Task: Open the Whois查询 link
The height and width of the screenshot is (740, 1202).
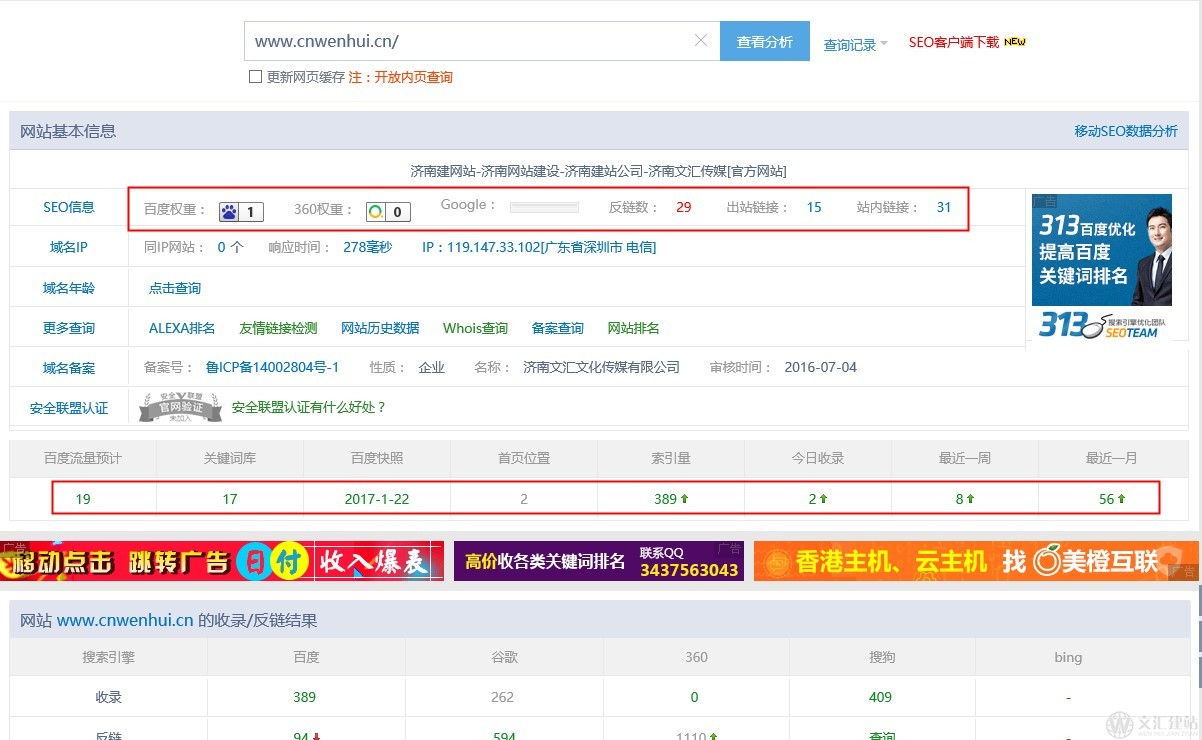Action: (x=475, y=328)
